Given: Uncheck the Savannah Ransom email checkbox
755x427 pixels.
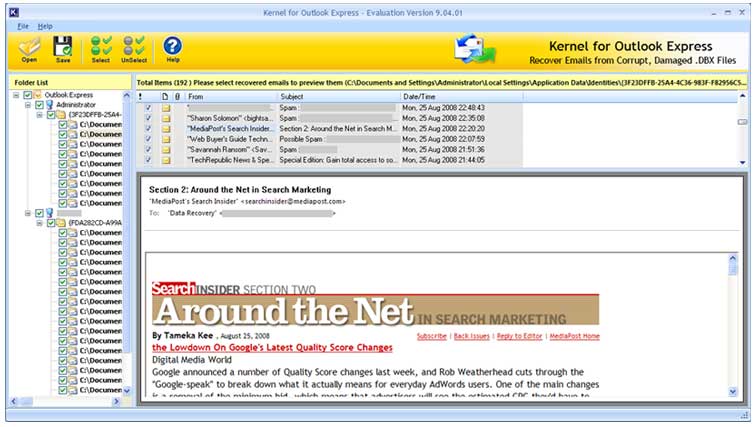Looking at the screenshot, I should pyautogui.click(x=148, y=150).
